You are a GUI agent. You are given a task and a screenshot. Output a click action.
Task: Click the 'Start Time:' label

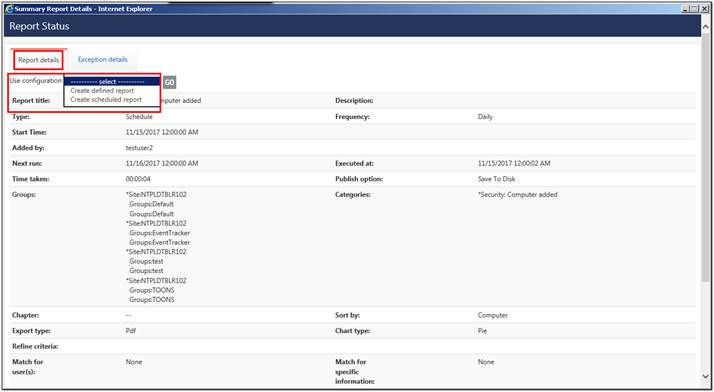pos(29,132)
